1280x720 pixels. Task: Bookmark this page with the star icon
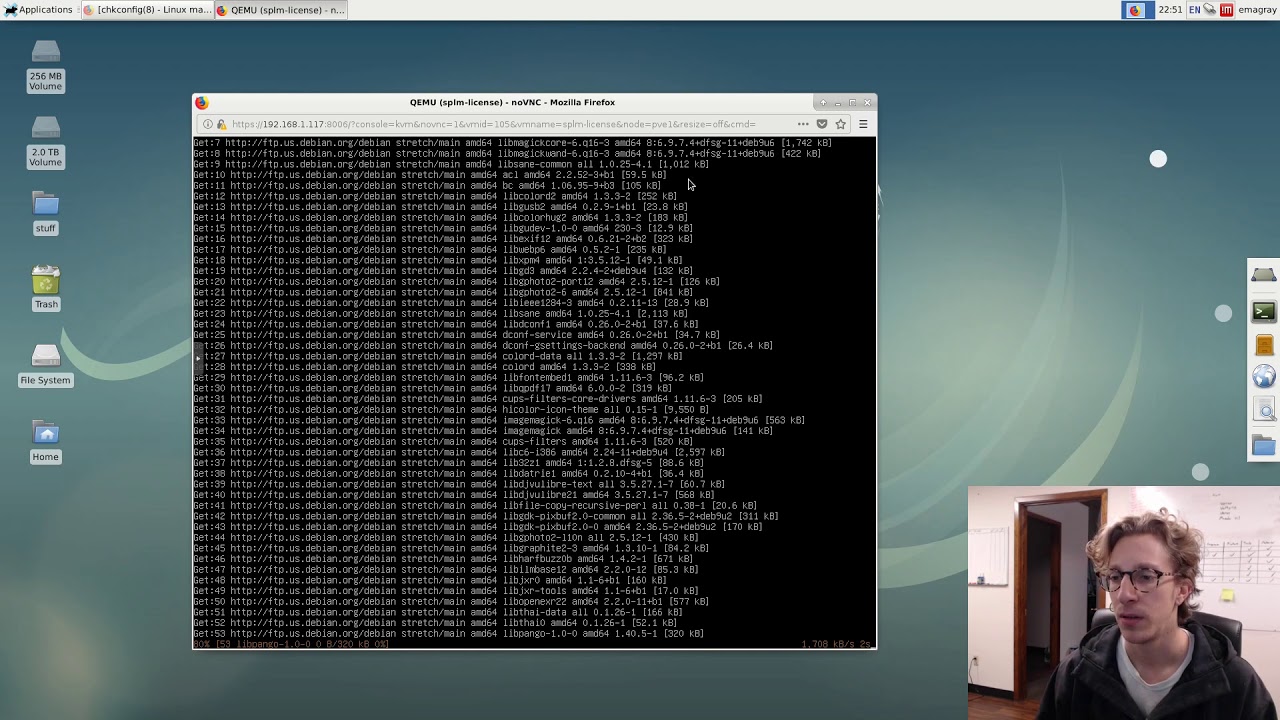(841, 124)
